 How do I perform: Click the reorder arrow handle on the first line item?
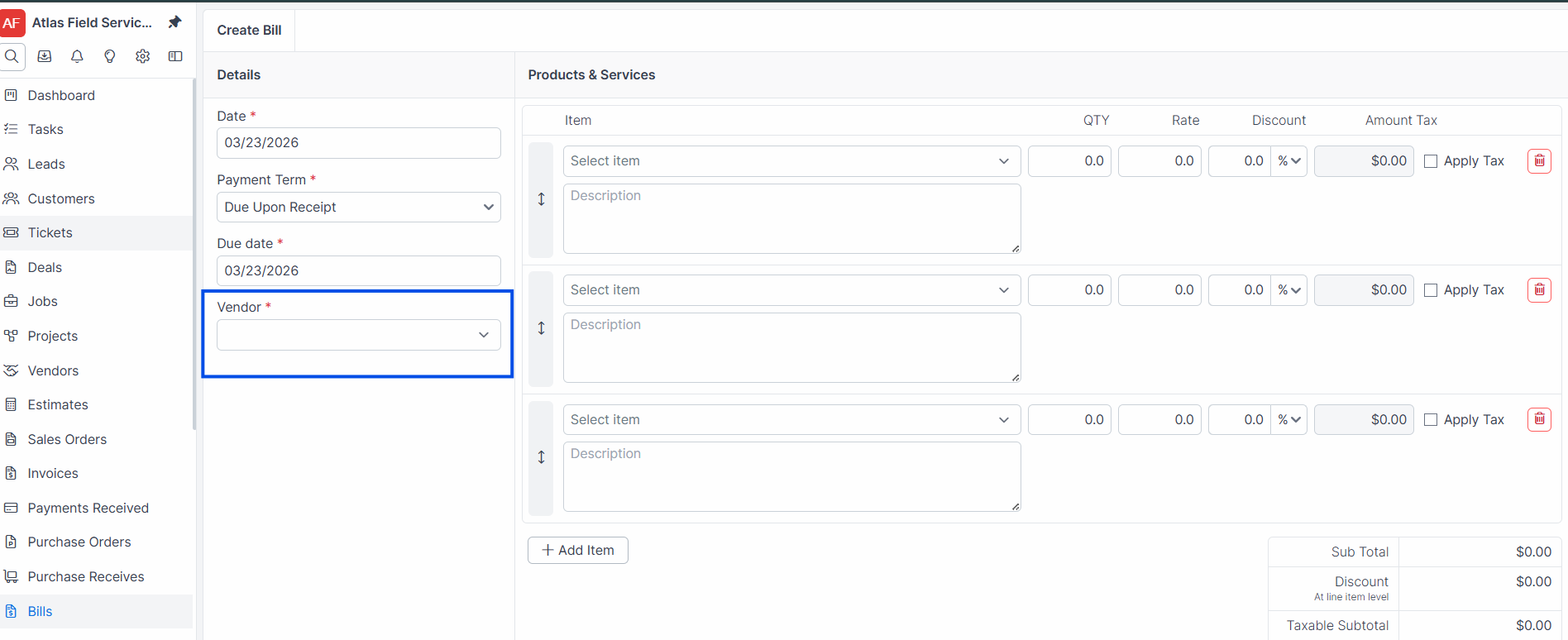pyautogui.click(x=541, y=199)
